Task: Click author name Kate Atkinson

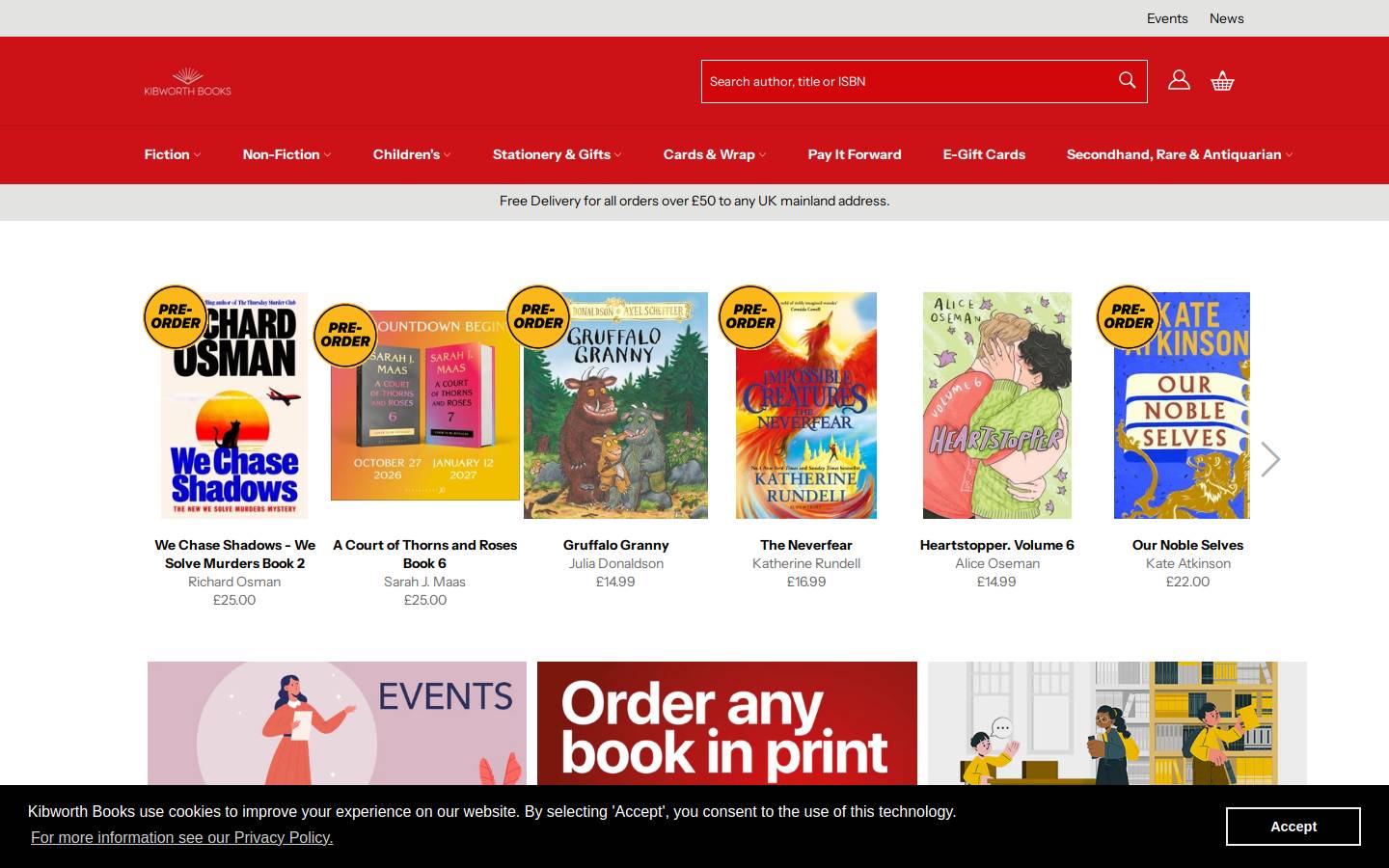Action: pyautogui.click(x=1187, y=563)
